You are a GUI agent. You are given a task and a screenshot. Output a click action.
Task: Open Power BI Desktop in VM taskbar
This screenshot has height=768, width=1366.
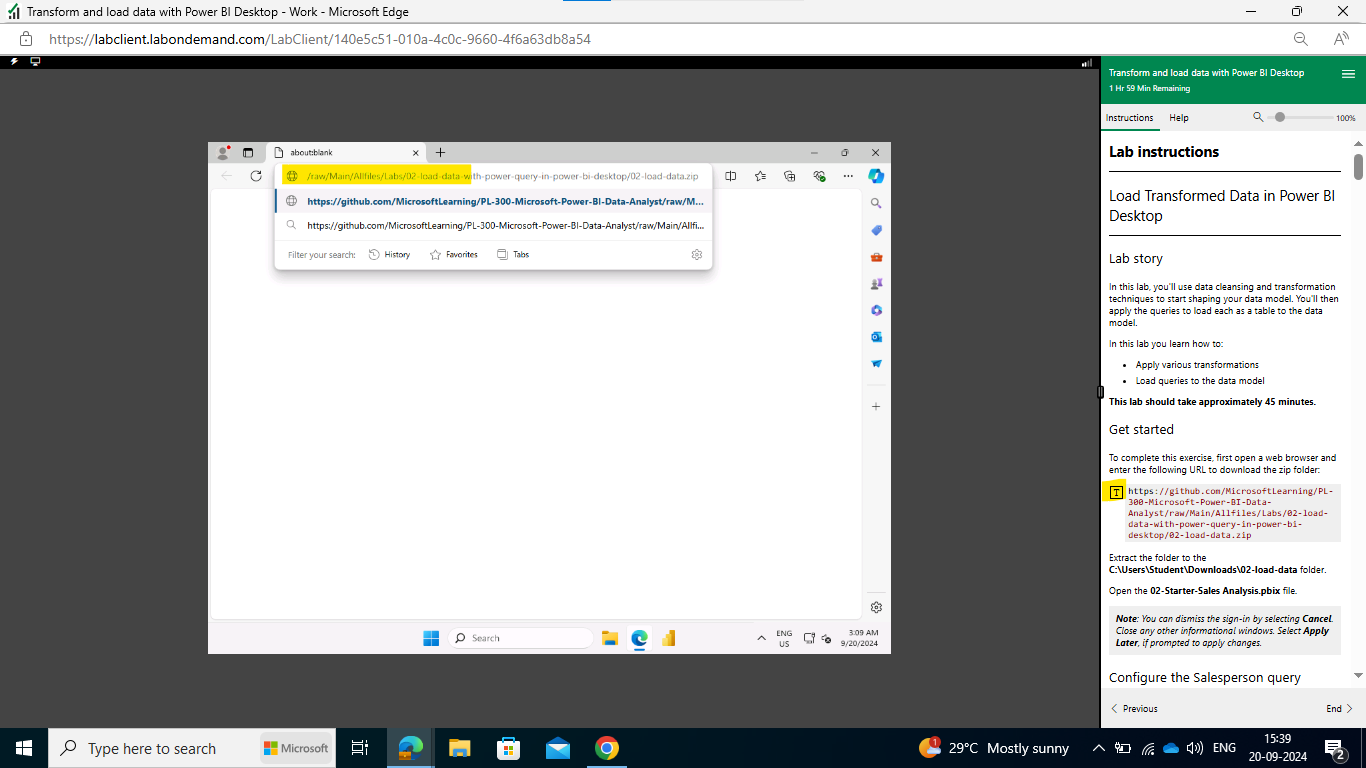tap(668, 638)
